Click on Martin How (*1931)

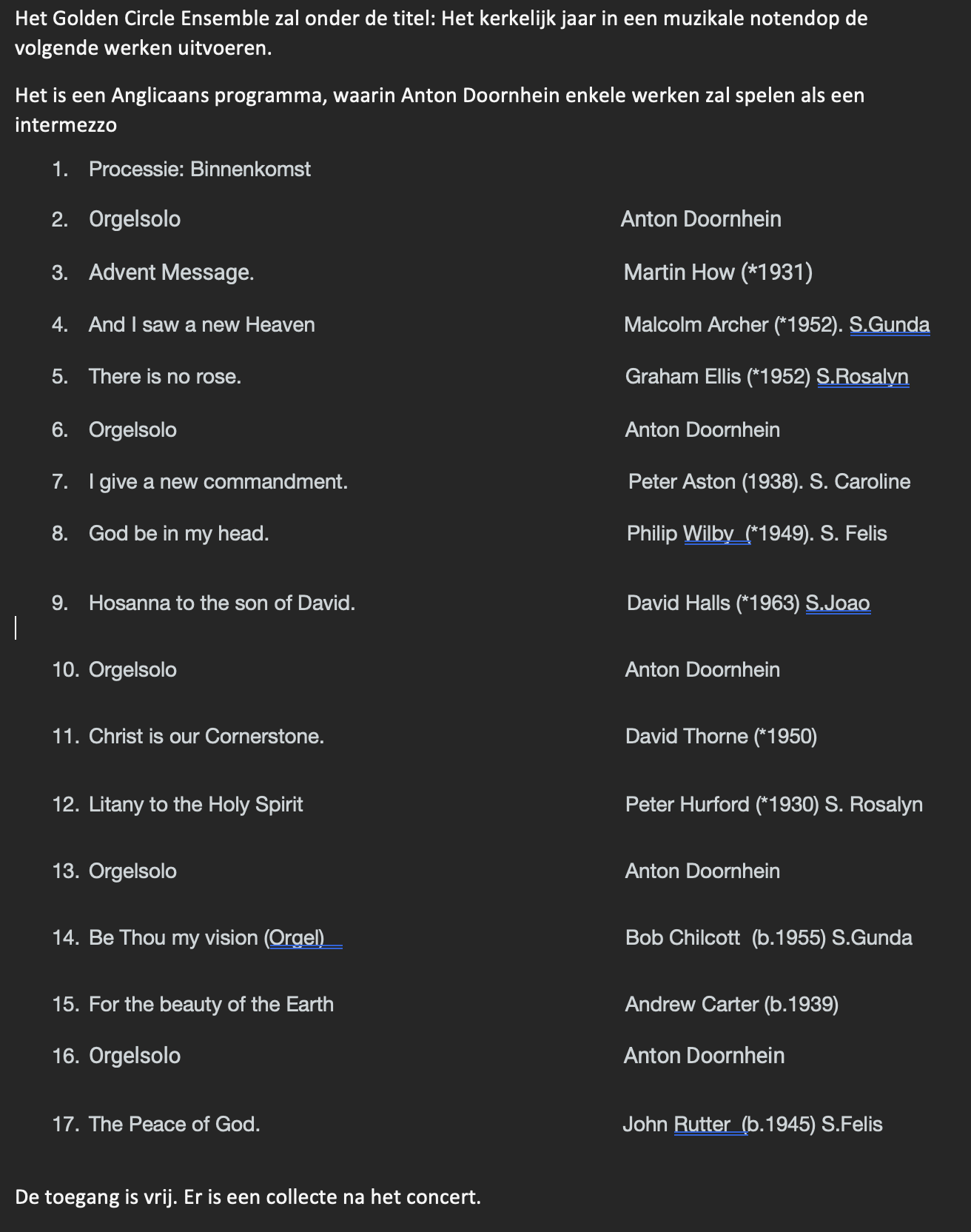pyautogui.click(x=718, y=272)
